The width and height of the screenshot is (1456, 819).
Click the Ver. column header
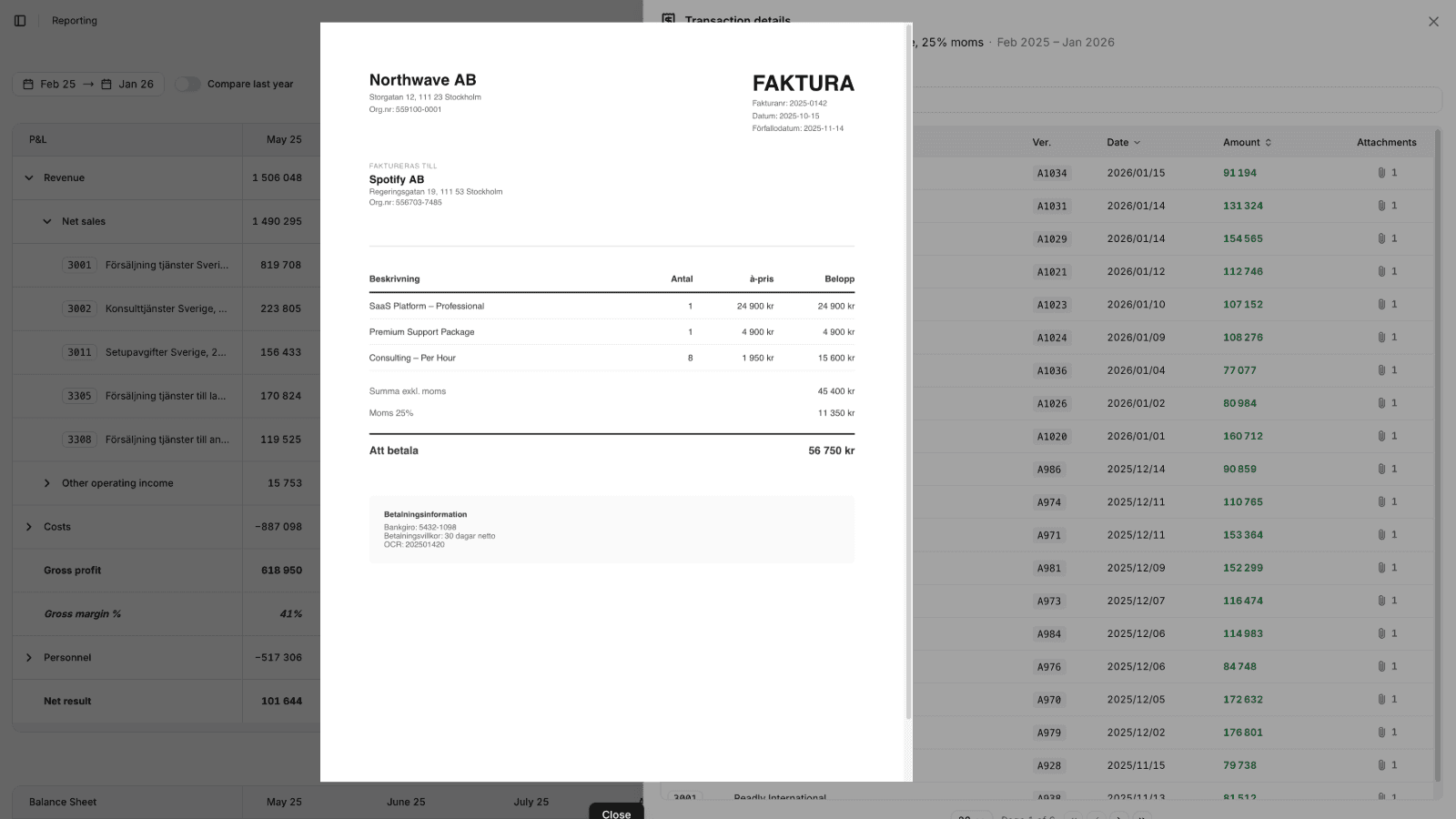[x=1041, y=142]
